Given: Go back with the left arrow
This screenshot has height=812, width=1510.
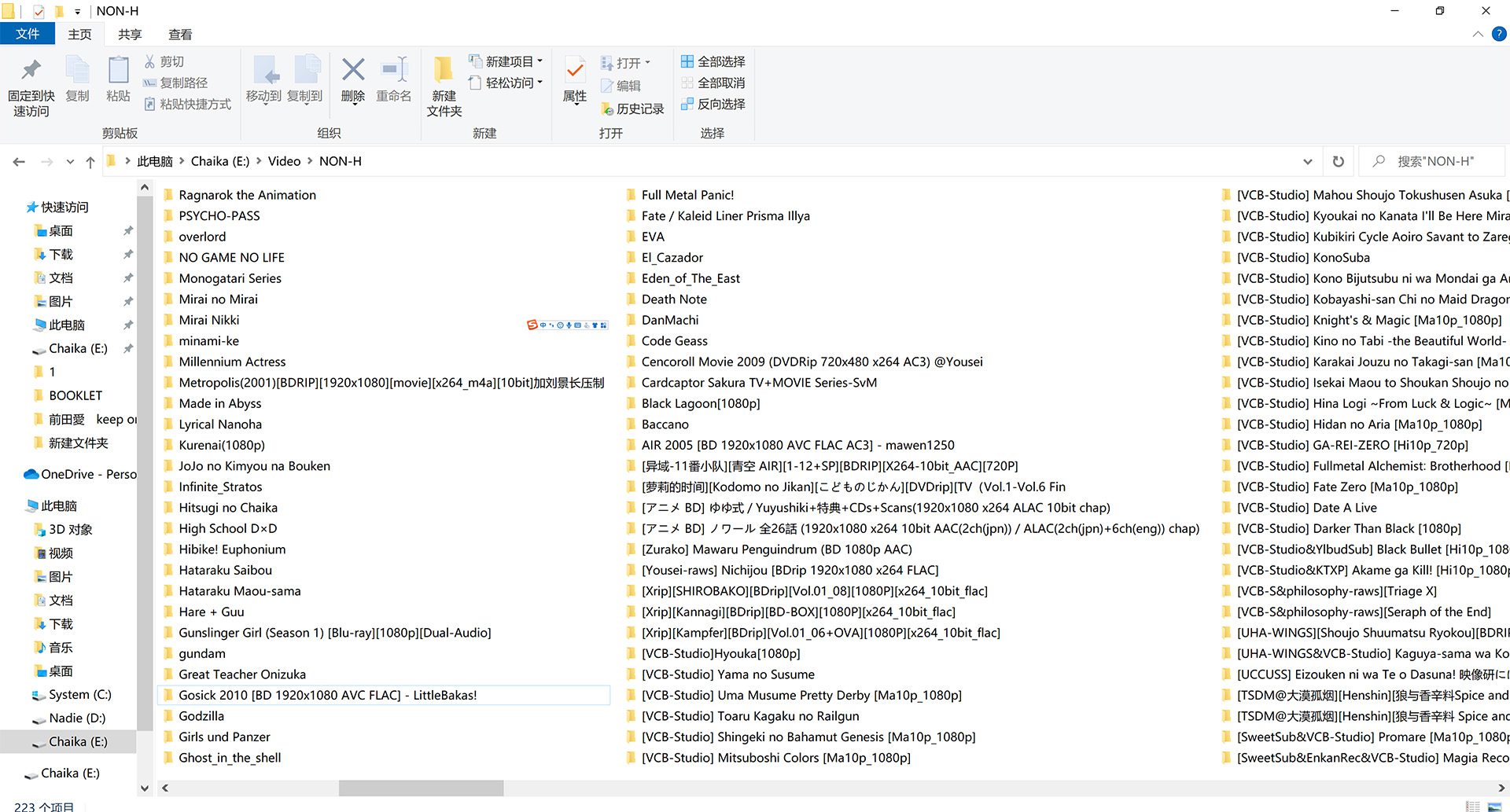Looking at the screenshot, I should [x=19, y=162].
